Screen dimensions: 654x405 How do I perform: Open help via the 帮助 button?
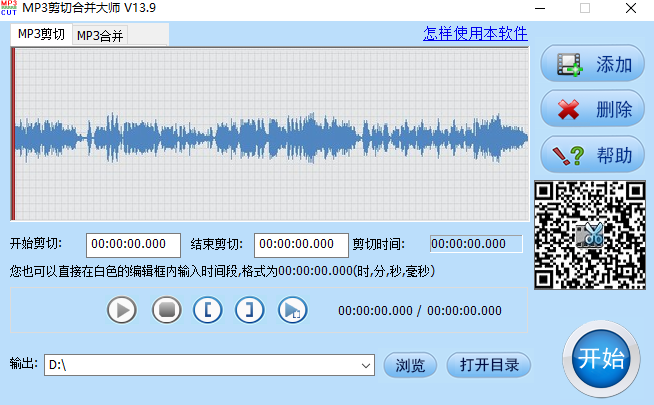pyautogui.click(x=593, y=155)
